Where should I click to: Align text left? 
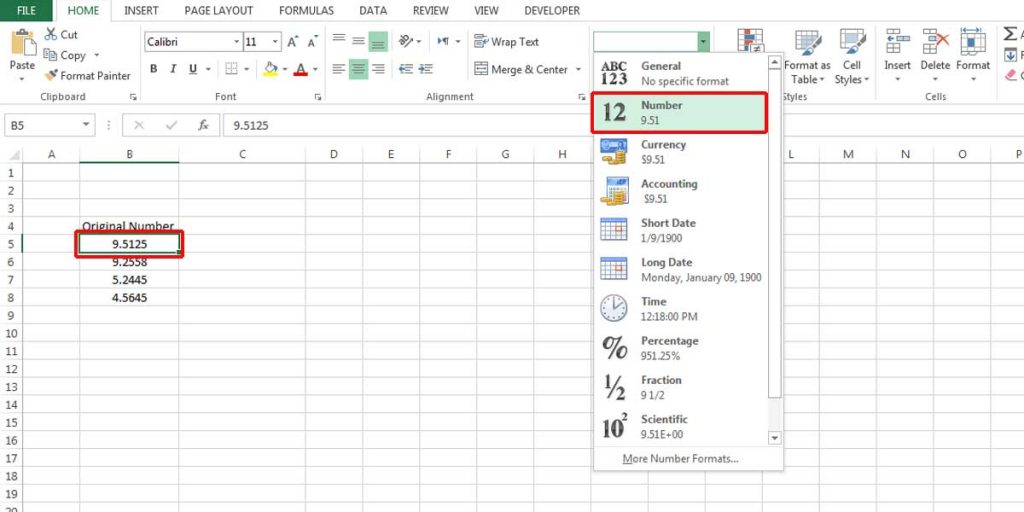(x=339, y=69)
